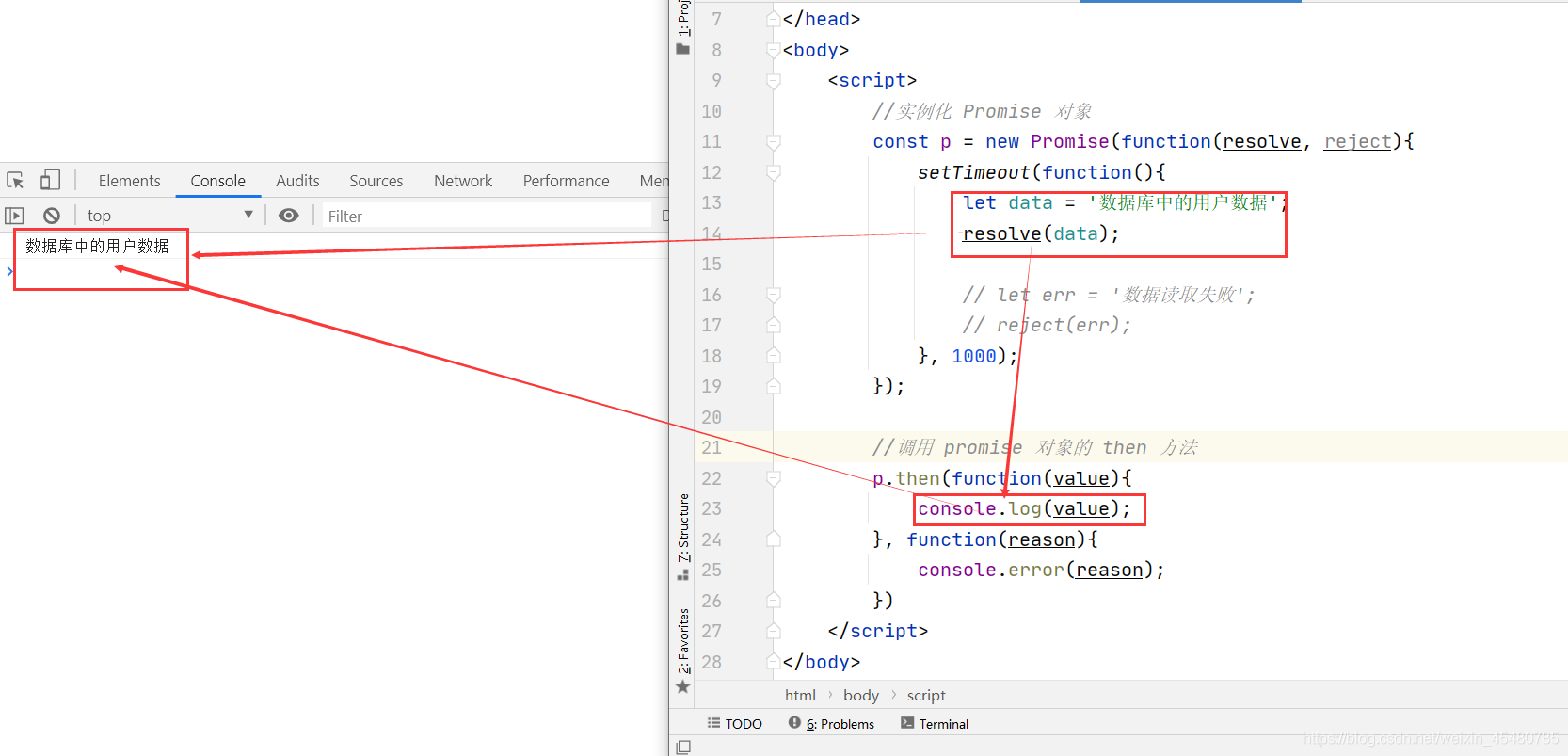Click the Favorites star icon

point(683,687)
